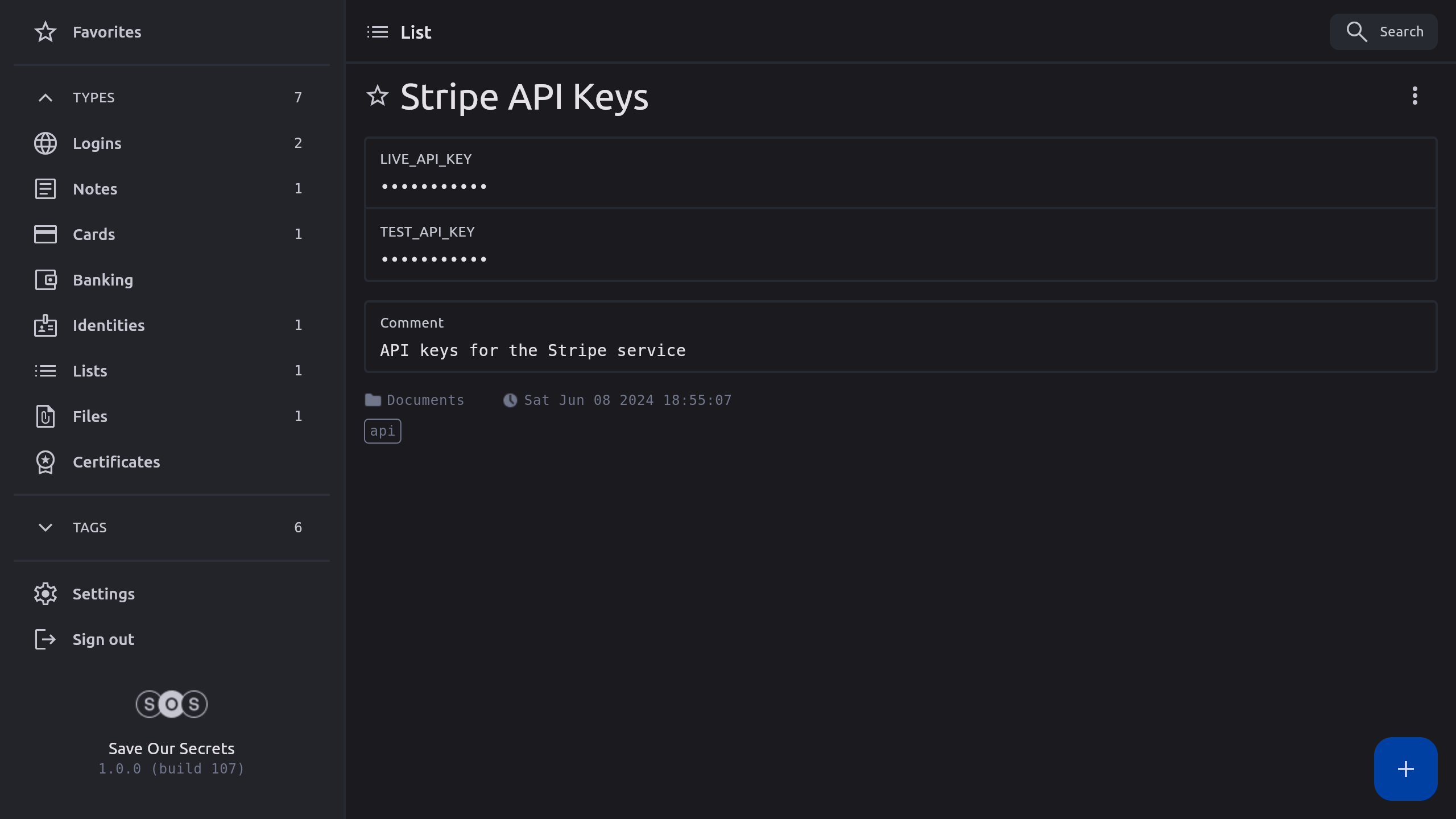Click the Identities badge icon
Image resolution: width=1456 pixels, height=819 pixels.
tap(45, 325)
